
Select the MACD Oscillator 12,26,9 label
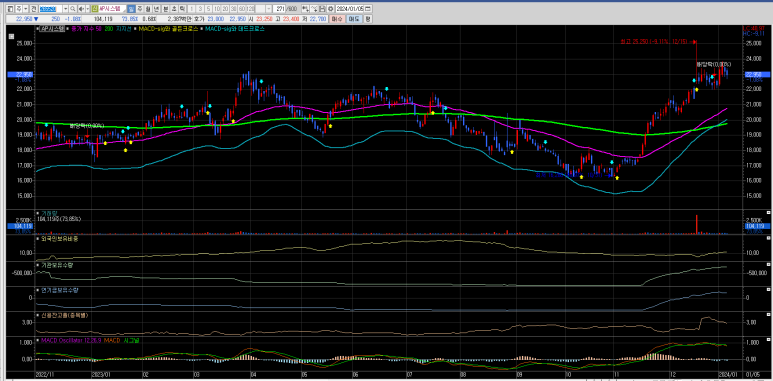(x=71, y=341)
